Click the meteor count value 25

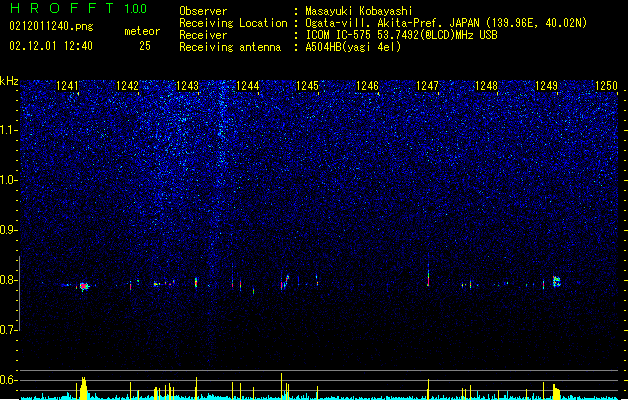tap(145, 46)
